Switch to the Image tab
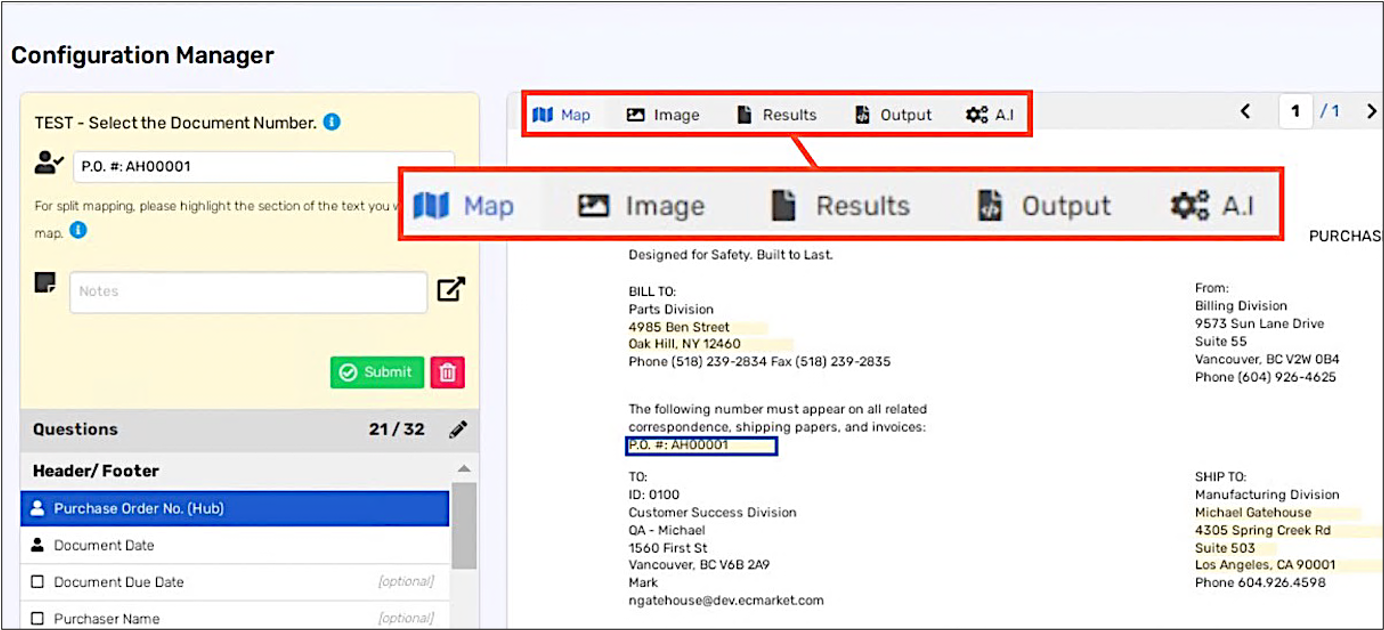Viewport: 1384px width, 630px height. (x=664, y=115)
